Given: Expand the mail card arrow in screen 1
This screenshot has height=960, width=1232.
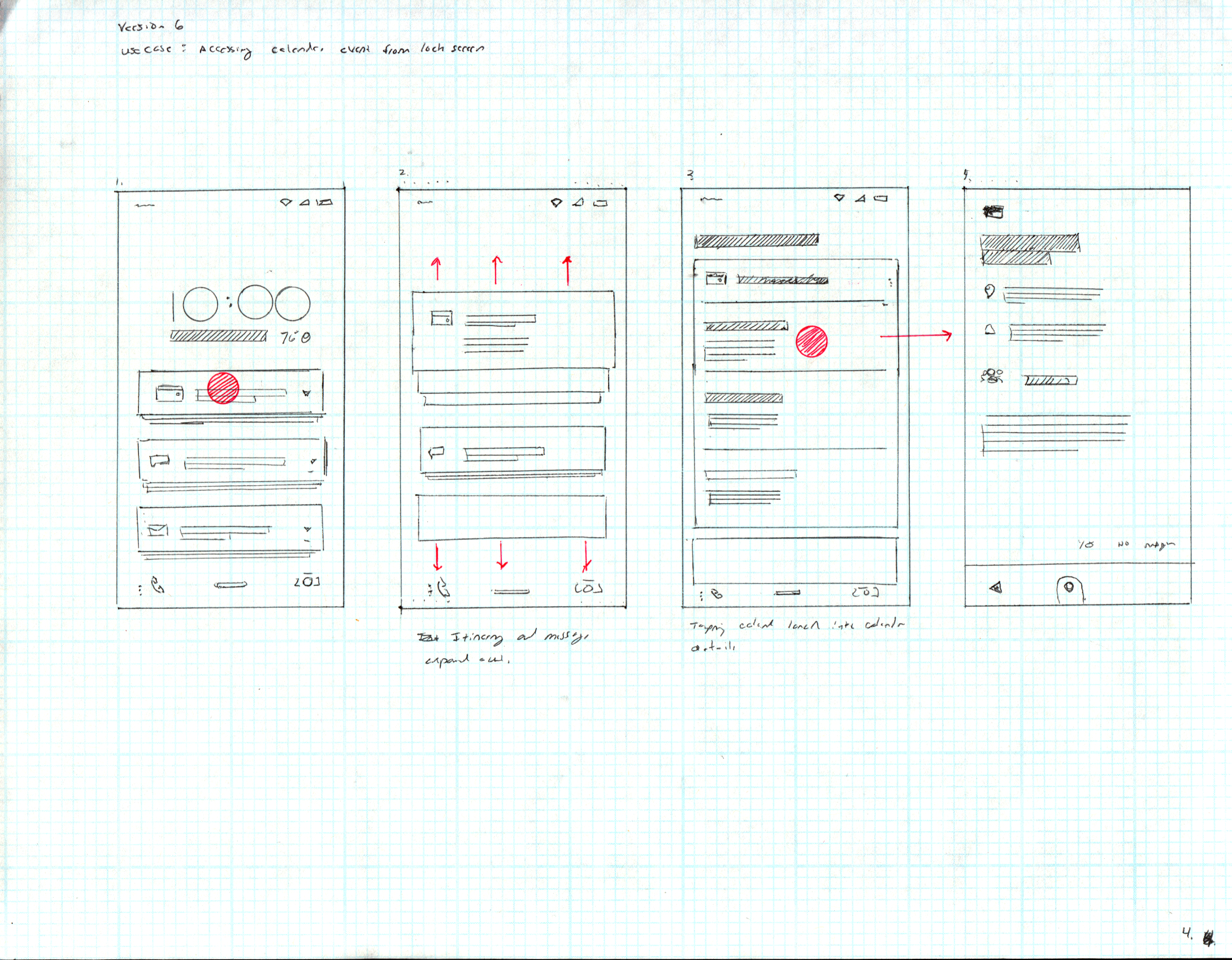Looking at the screenshot, I should (307, 529).
